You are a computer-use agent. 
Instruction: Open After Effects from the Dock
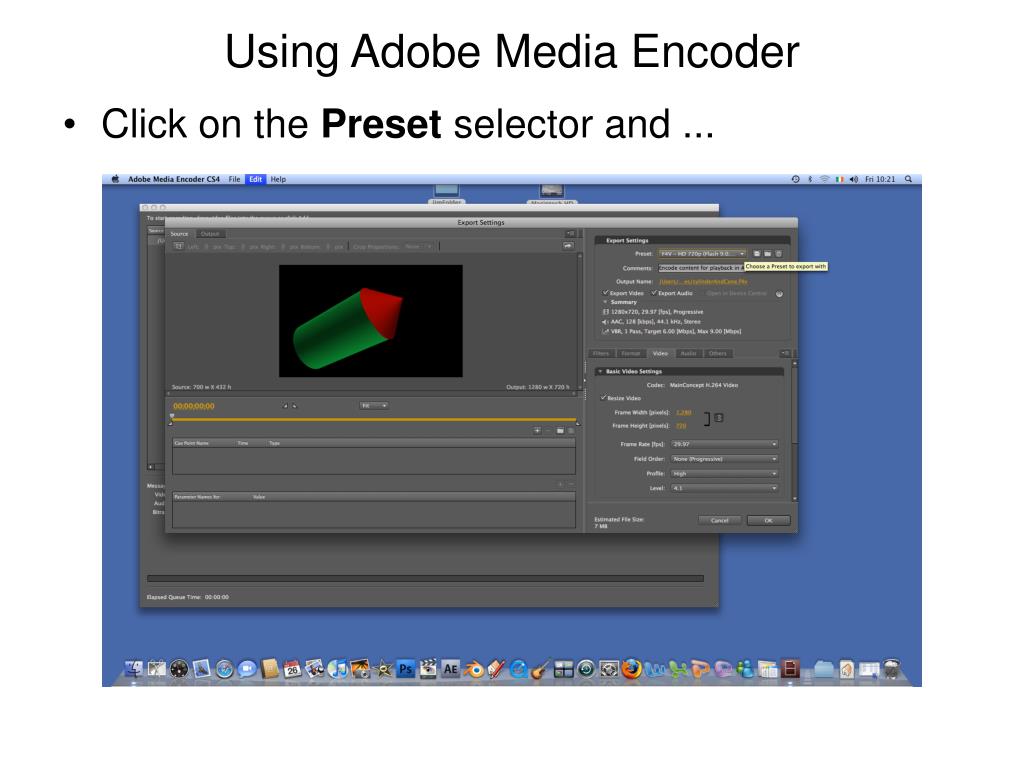(451, 669)
